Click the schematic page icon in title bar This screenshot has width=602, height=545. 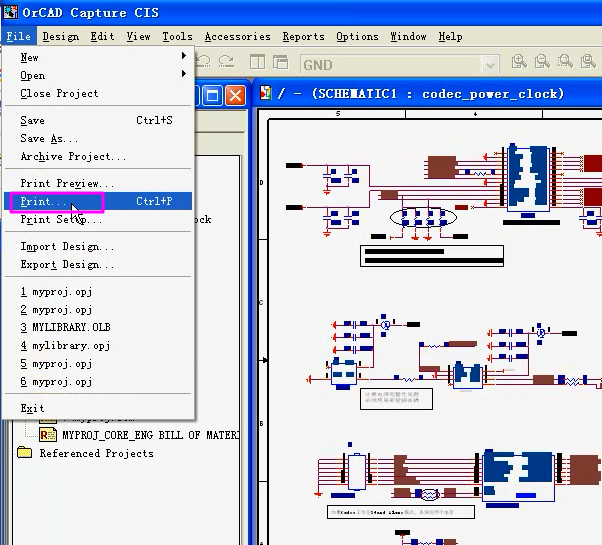(x=267, y=94)
